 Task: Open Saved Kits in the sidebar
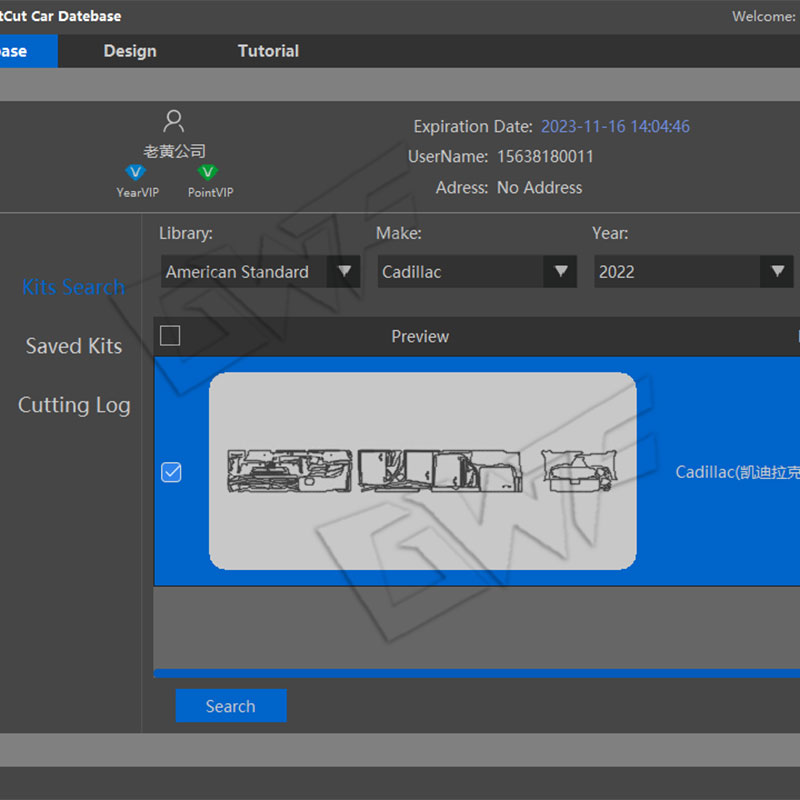point(73,346)
